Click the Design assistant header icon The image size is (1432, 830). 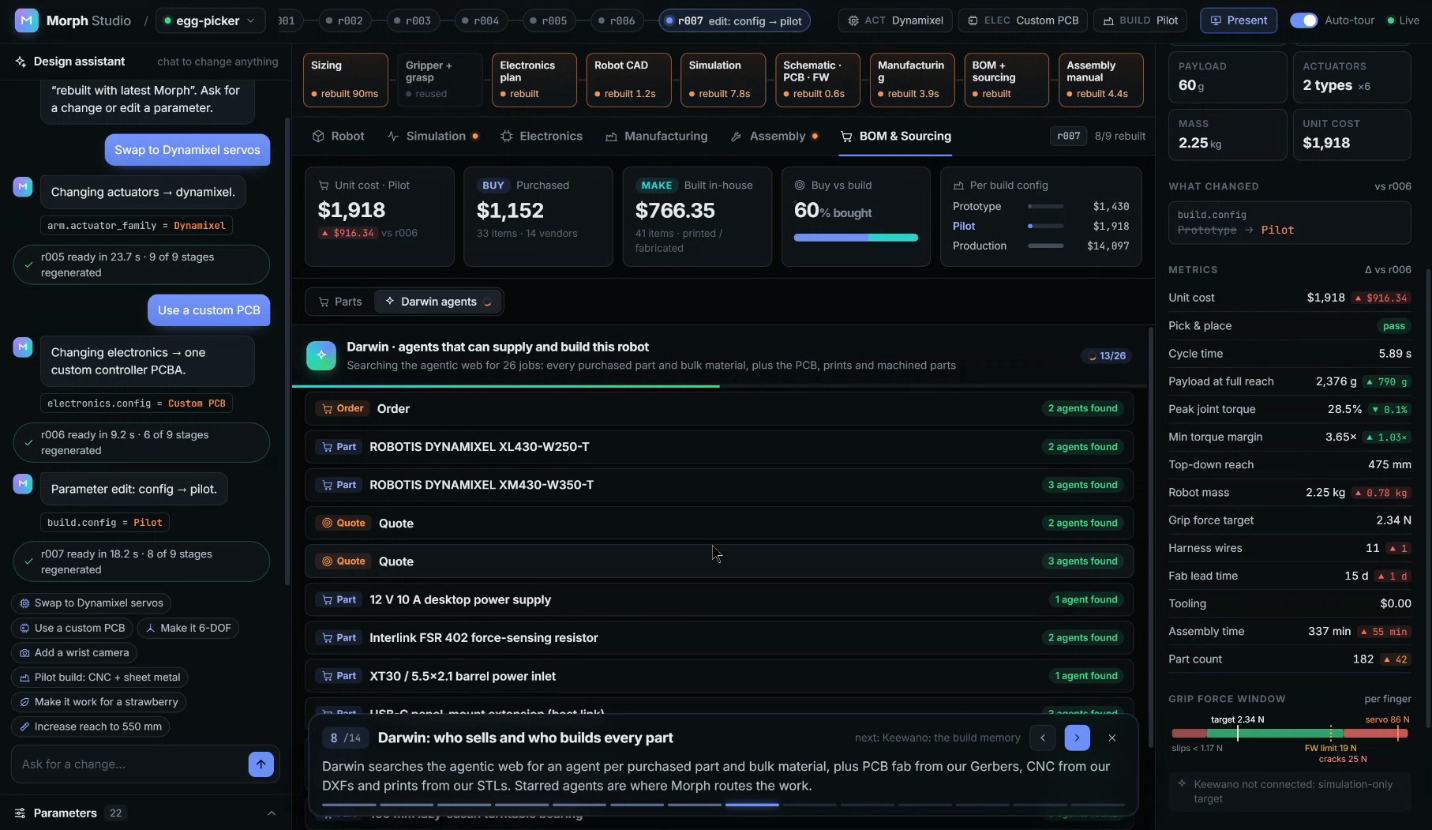click(20, 62)
